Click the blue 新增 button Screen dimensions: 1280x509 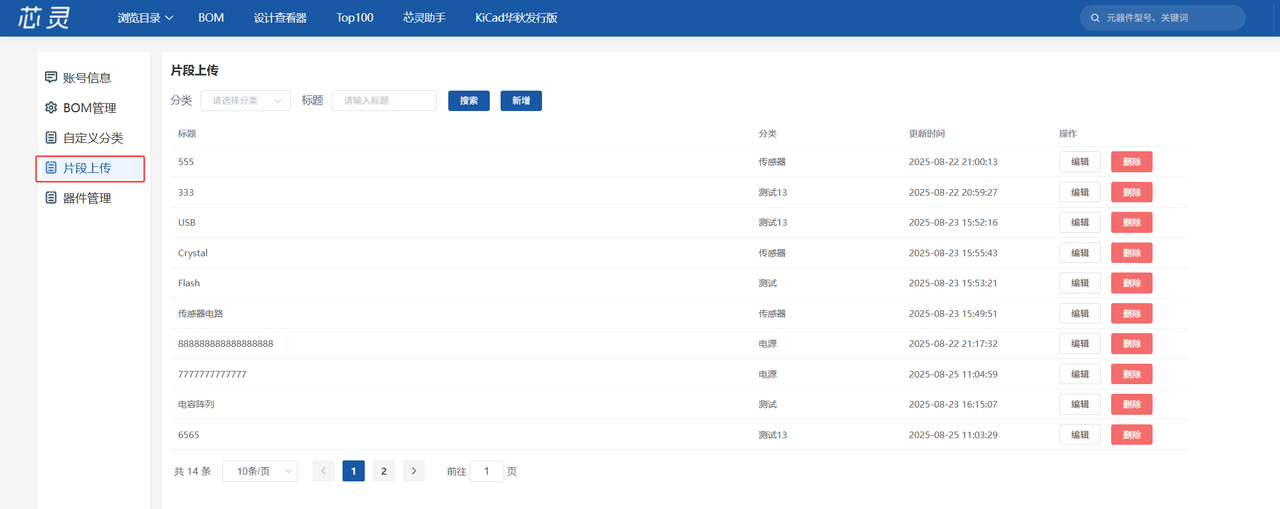click(521, 100)
